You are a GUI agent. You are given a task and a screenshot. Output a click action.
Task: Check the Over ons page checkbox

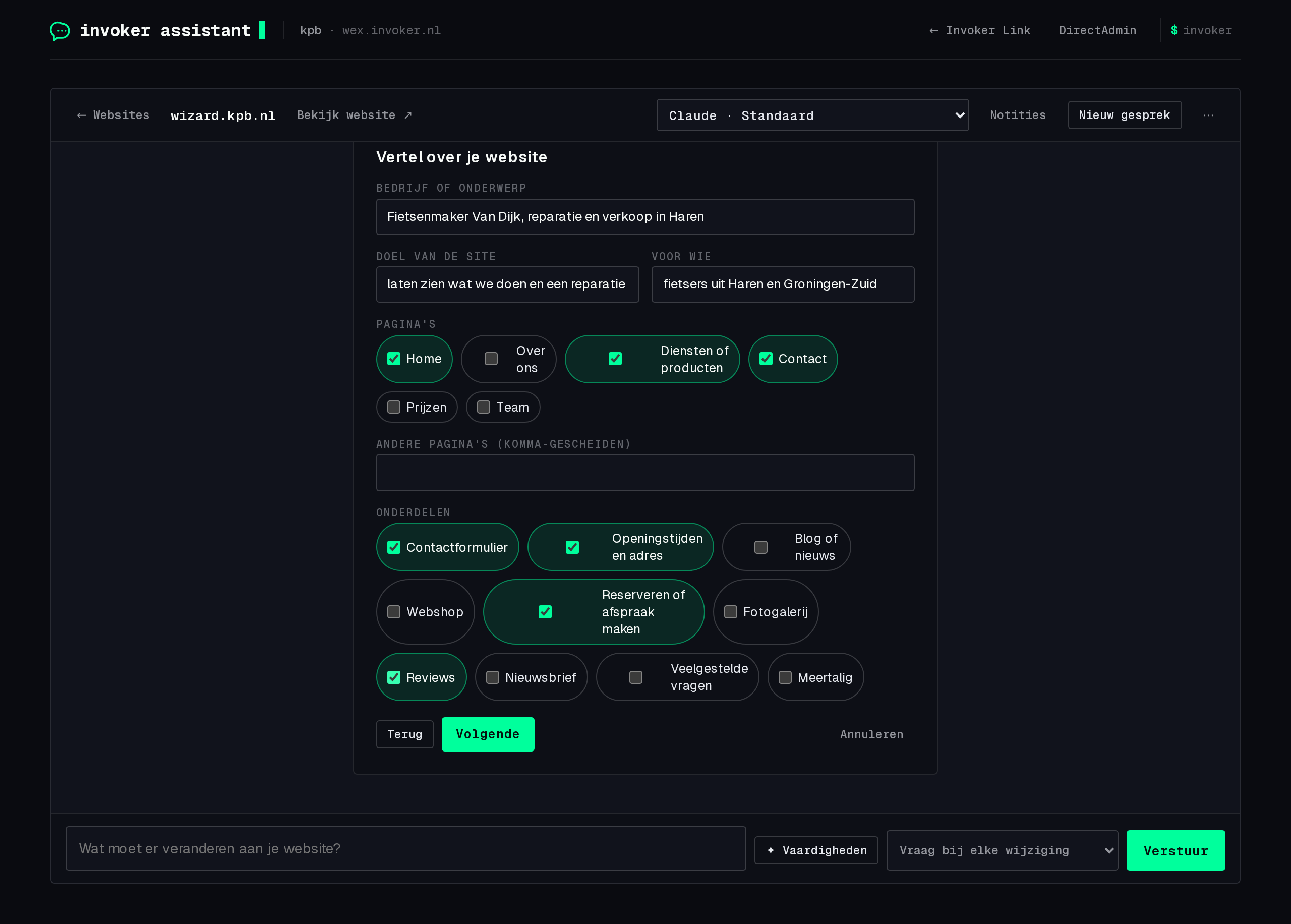tap(491, 359)
